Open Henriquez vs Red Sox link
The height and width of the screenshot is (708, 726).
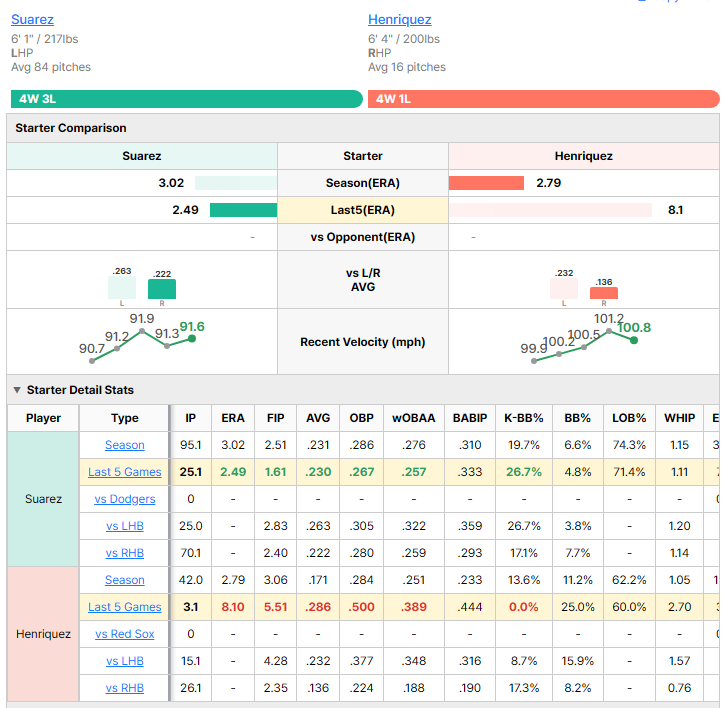click(x=125, y=634)
